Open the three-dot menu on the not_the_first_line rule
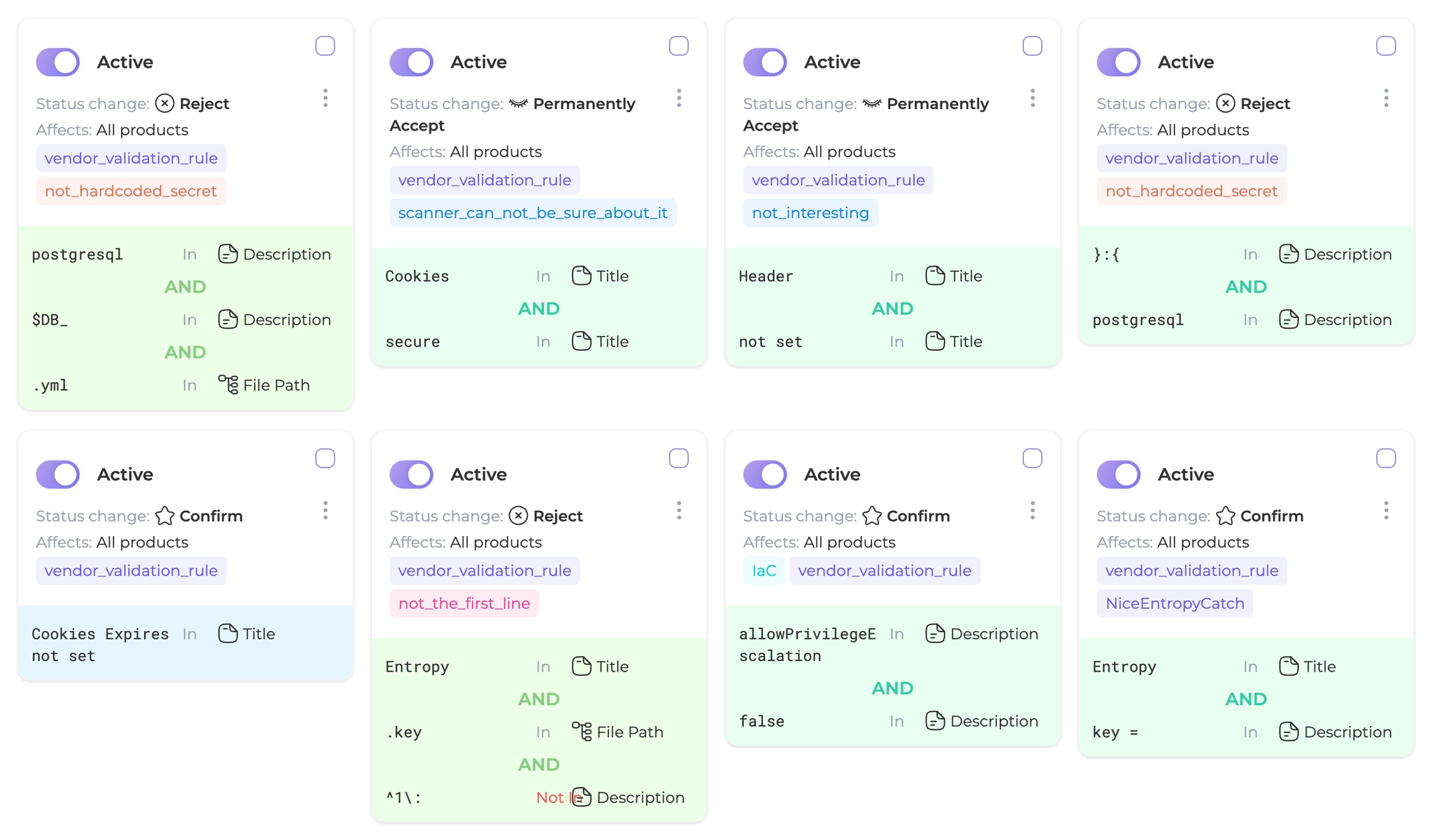 tap(679, 511)
